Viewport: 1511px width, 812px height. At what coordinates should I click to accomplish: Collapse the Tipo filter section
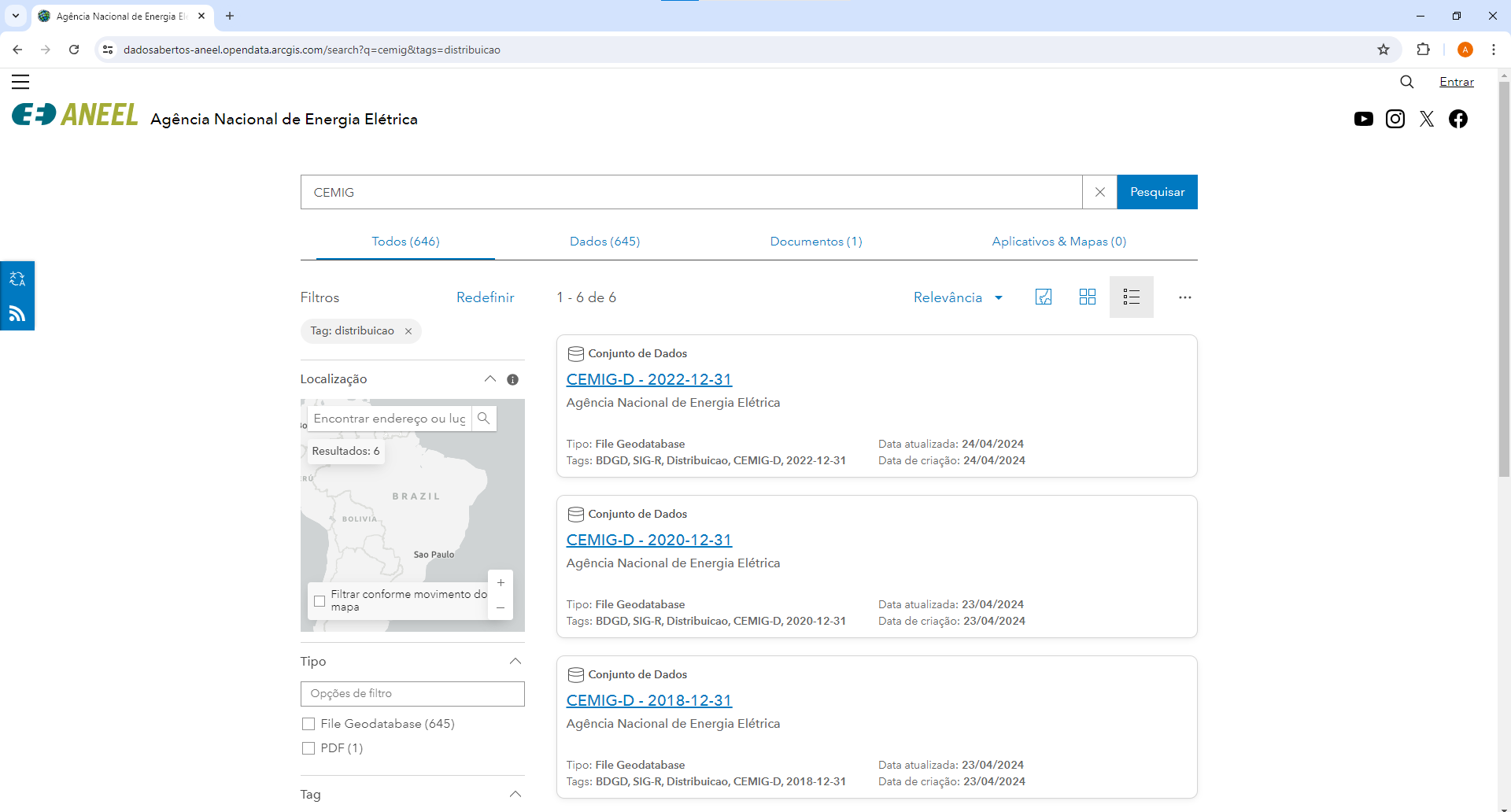tap(515, 662)
